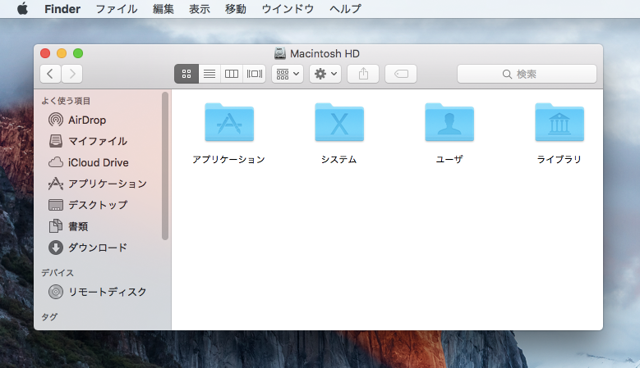
Task: Click the Macintosh HD title bar drive icon
Action: click(x=280, y=53)
